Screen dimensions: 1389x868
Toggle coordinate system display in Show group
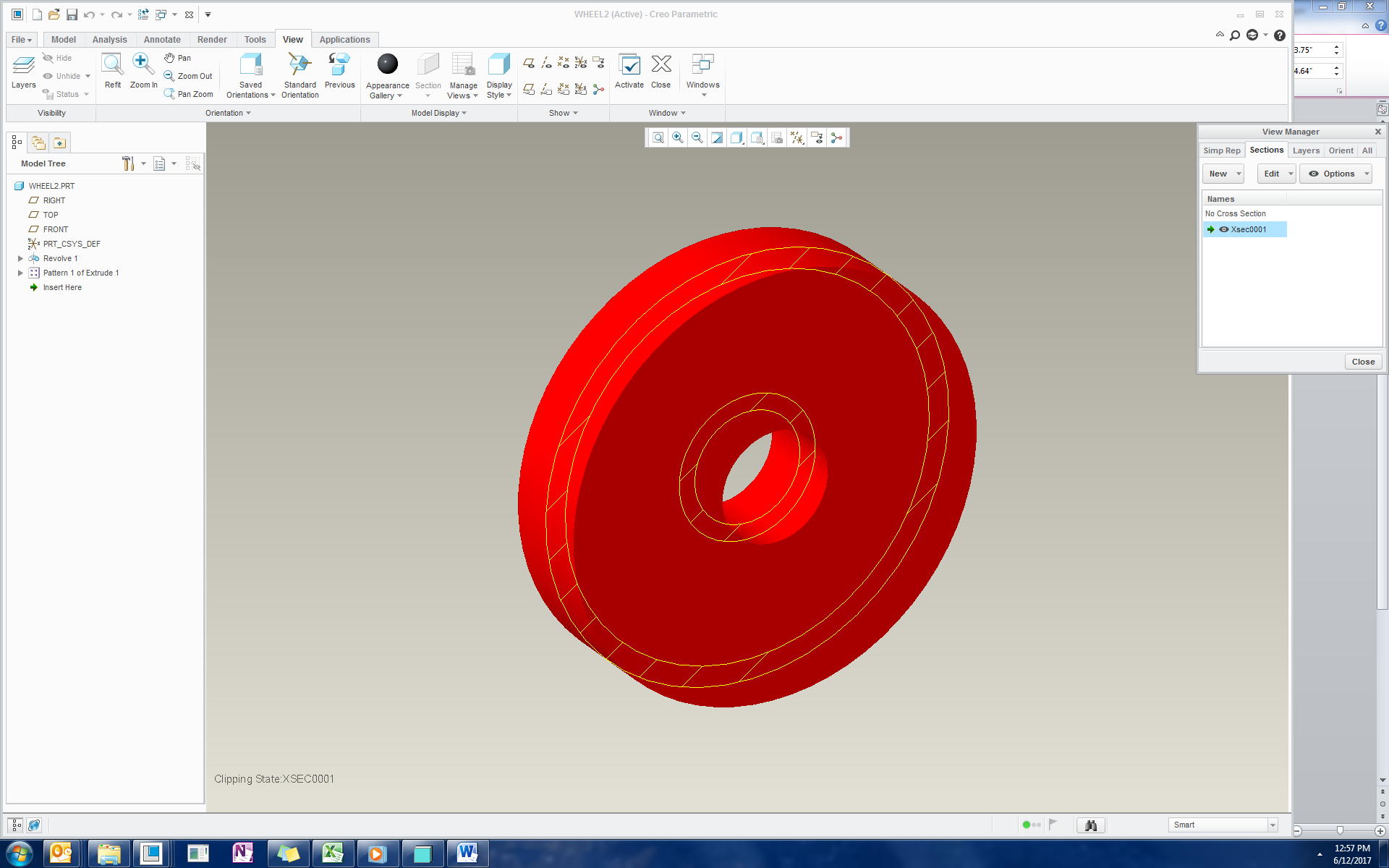tap(581, 63)
